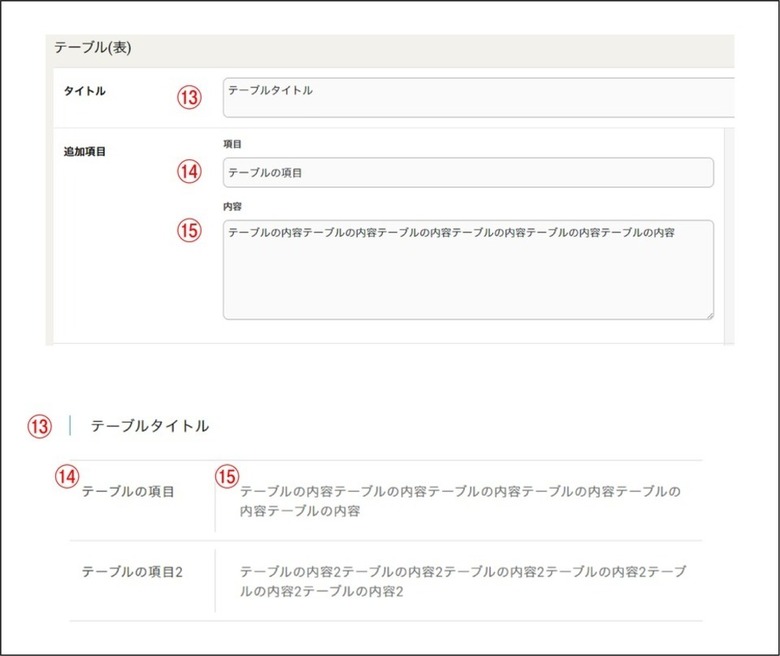Click the red circled 15 marker beside 内容 textarea

coord(190,231)
